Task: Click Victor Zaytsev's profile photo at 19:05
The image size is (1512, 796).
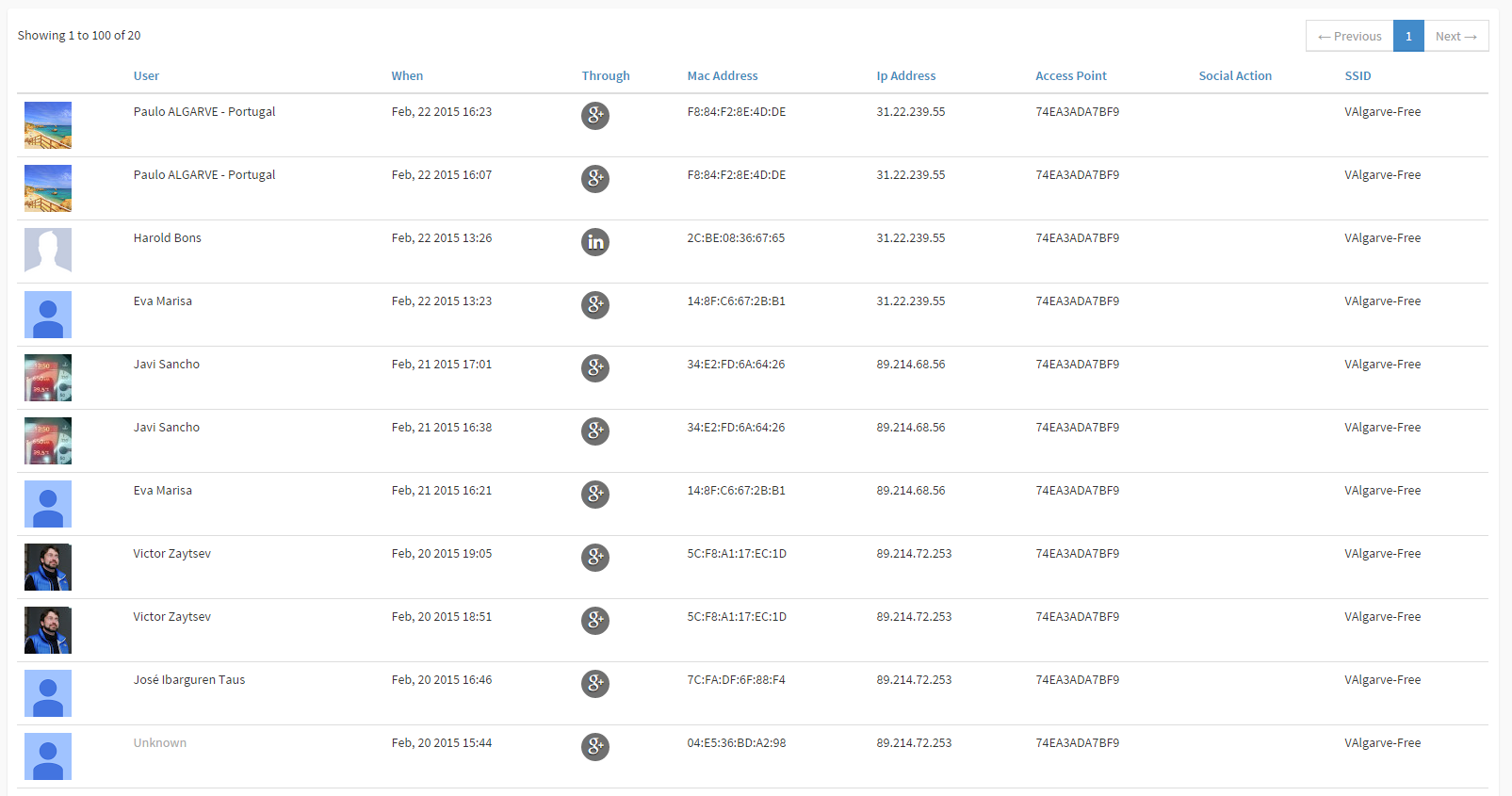Action: [48, 567]
